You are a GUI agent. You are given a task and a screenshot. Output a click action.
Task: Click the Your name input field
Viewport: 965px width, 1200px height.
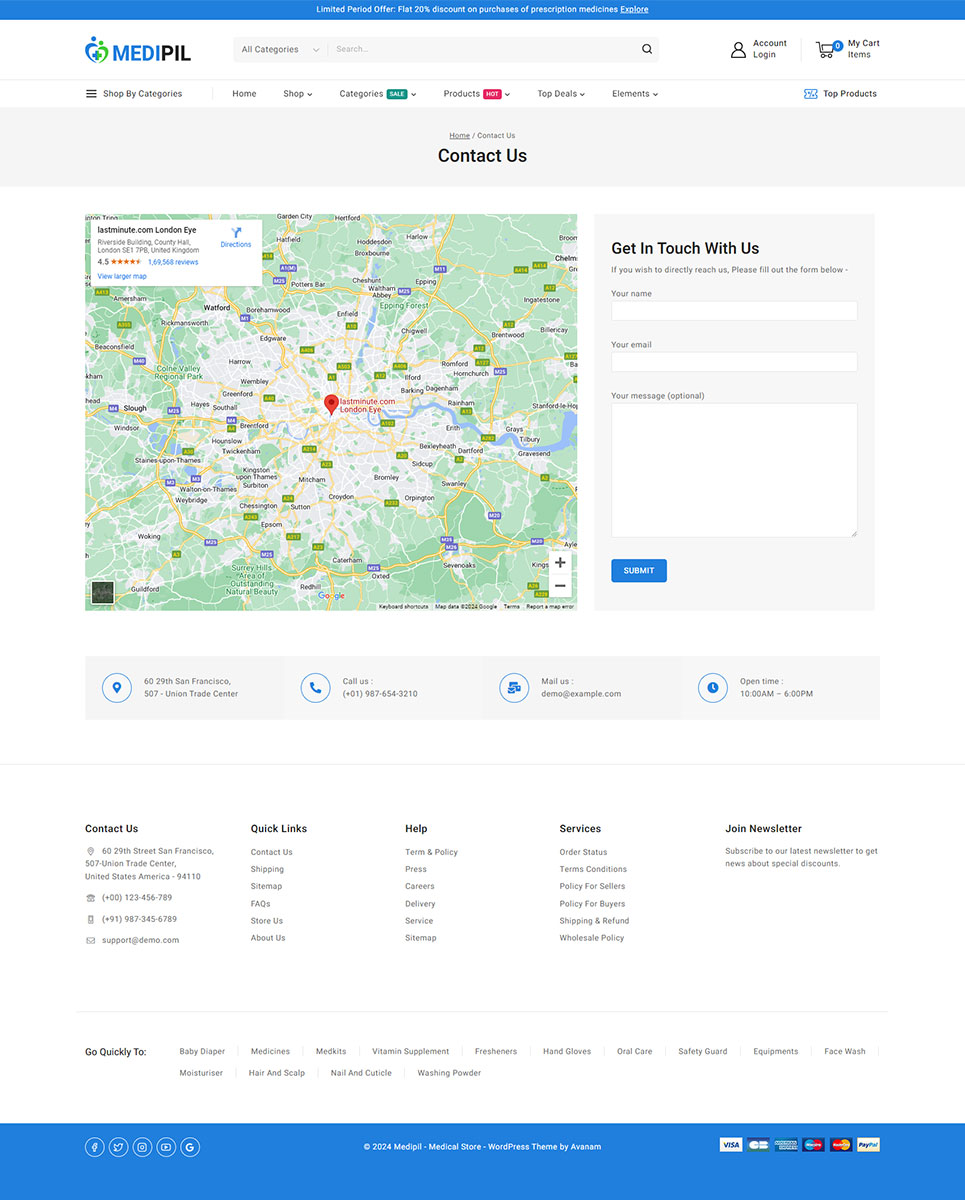tap(734, 311)
